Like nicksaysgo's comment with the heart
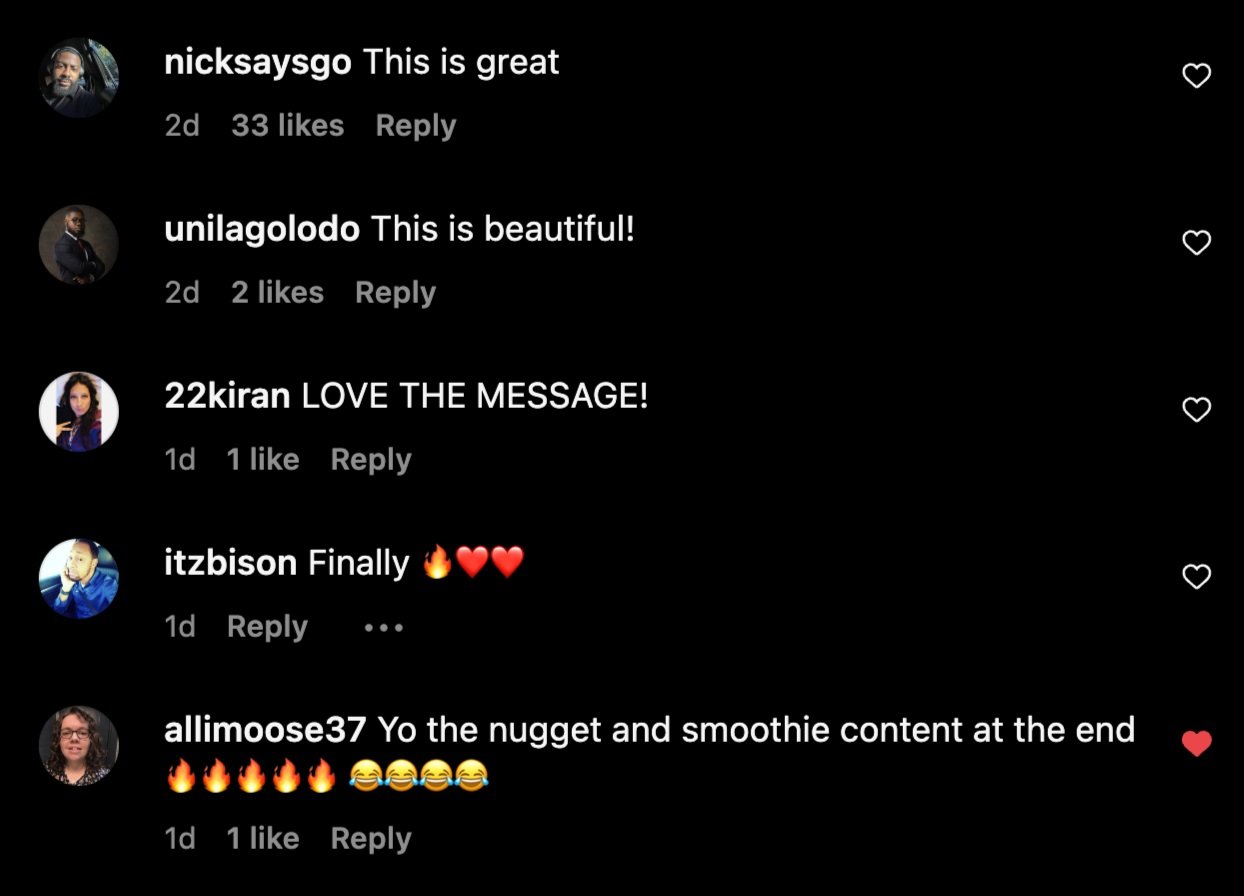1244x896 pixels. point(1197,76)
